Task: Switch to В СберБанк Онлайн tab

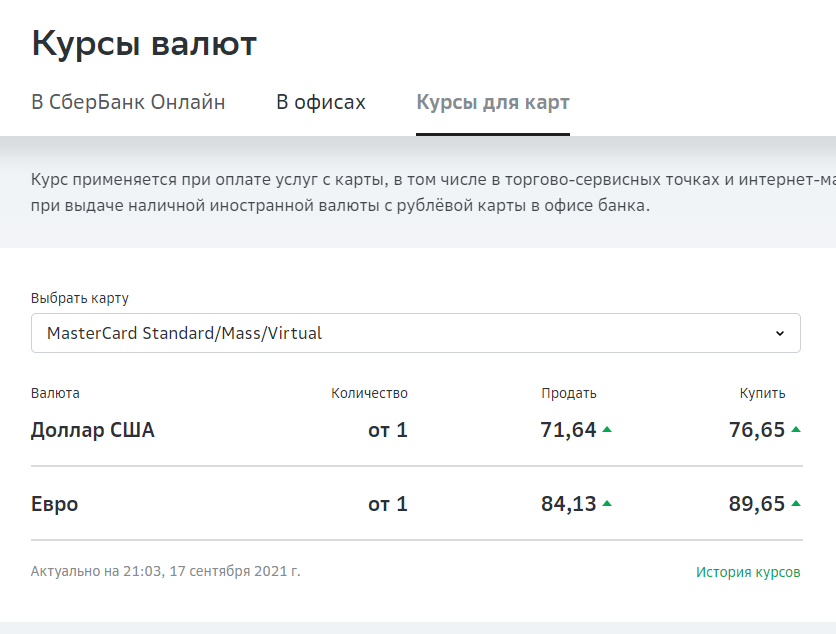Action: pyautogui.click(x=128, y=103)
